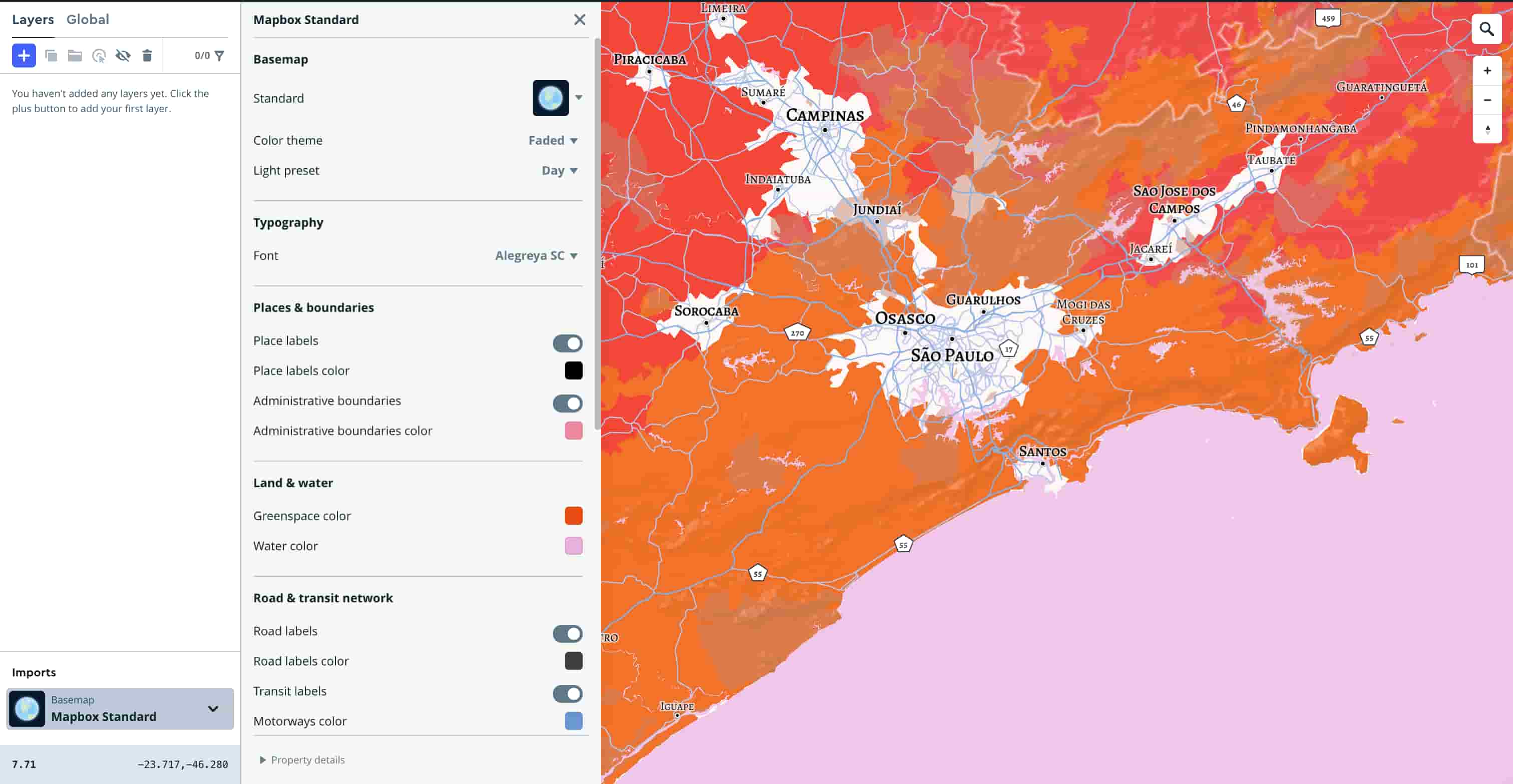
Task: Turn off Transit labels
Action: (567, 693)
